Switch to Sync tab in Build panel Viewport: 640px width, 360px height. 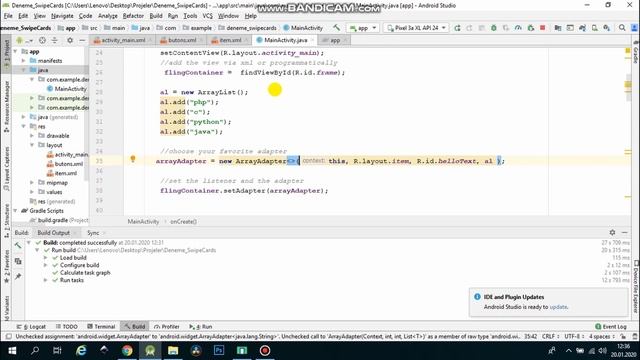[x=93, y=233]
